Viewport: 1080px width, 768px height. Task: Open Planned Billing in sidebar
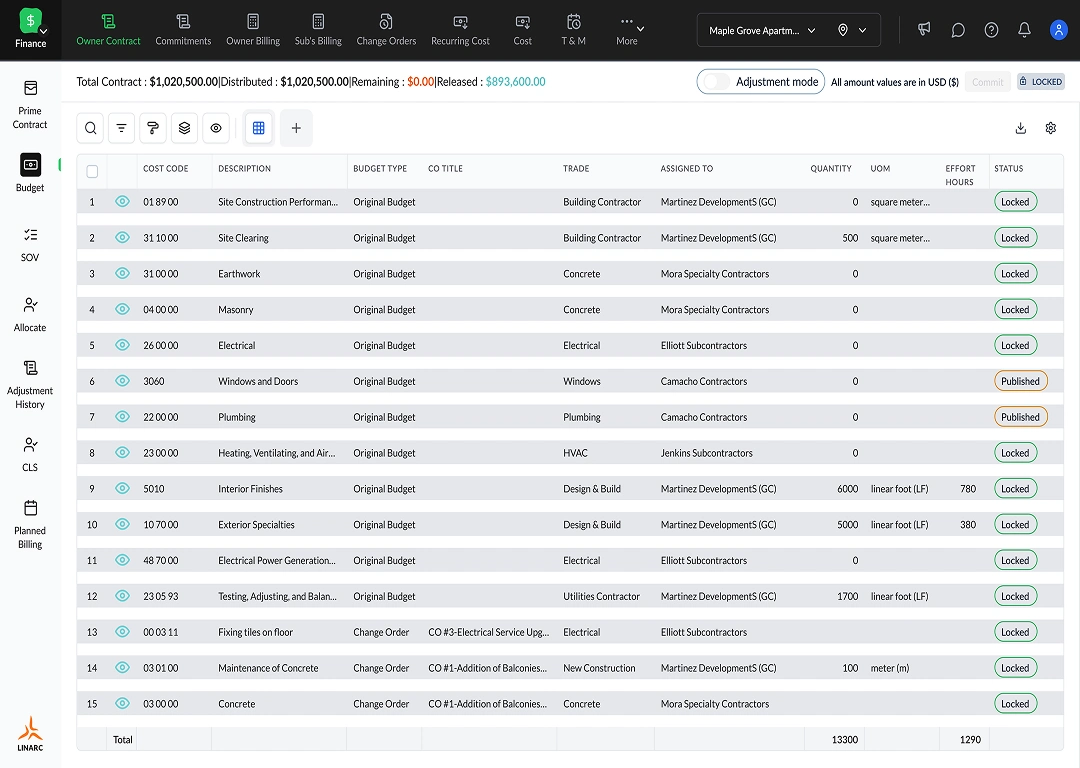30,525
